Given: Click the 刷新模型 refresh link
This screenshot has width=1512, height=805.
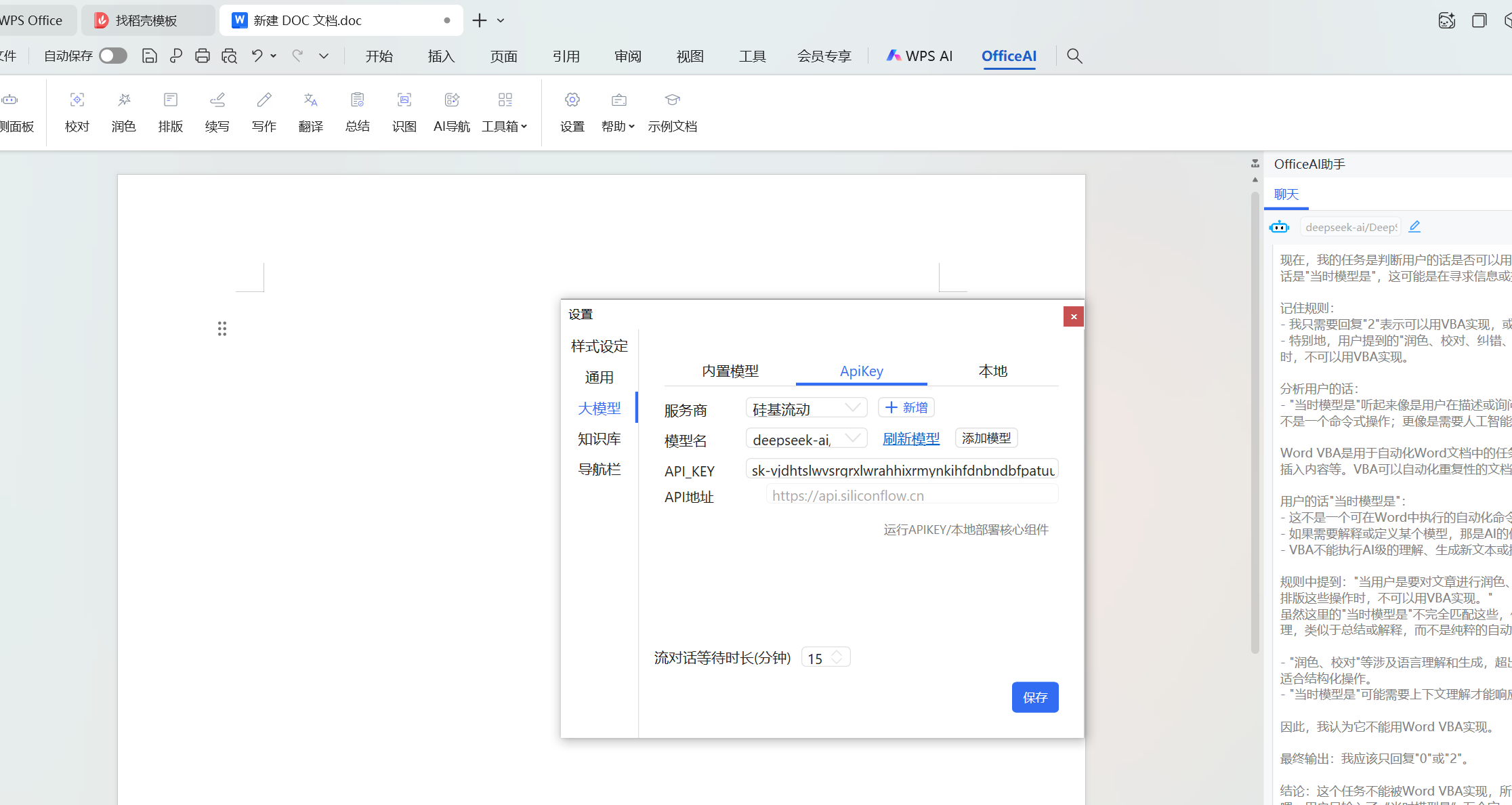Looking at the screenshot, I should click(x=910, y=439).
